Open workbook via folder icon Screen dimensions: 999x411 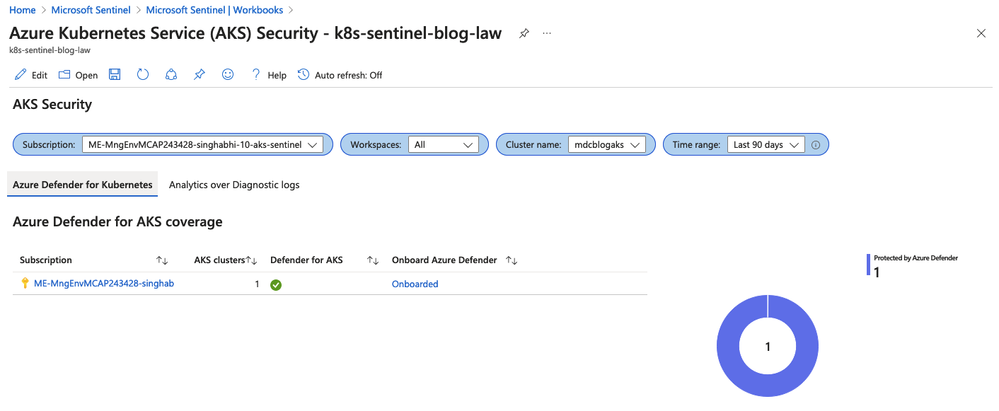[x=64, y=75]
